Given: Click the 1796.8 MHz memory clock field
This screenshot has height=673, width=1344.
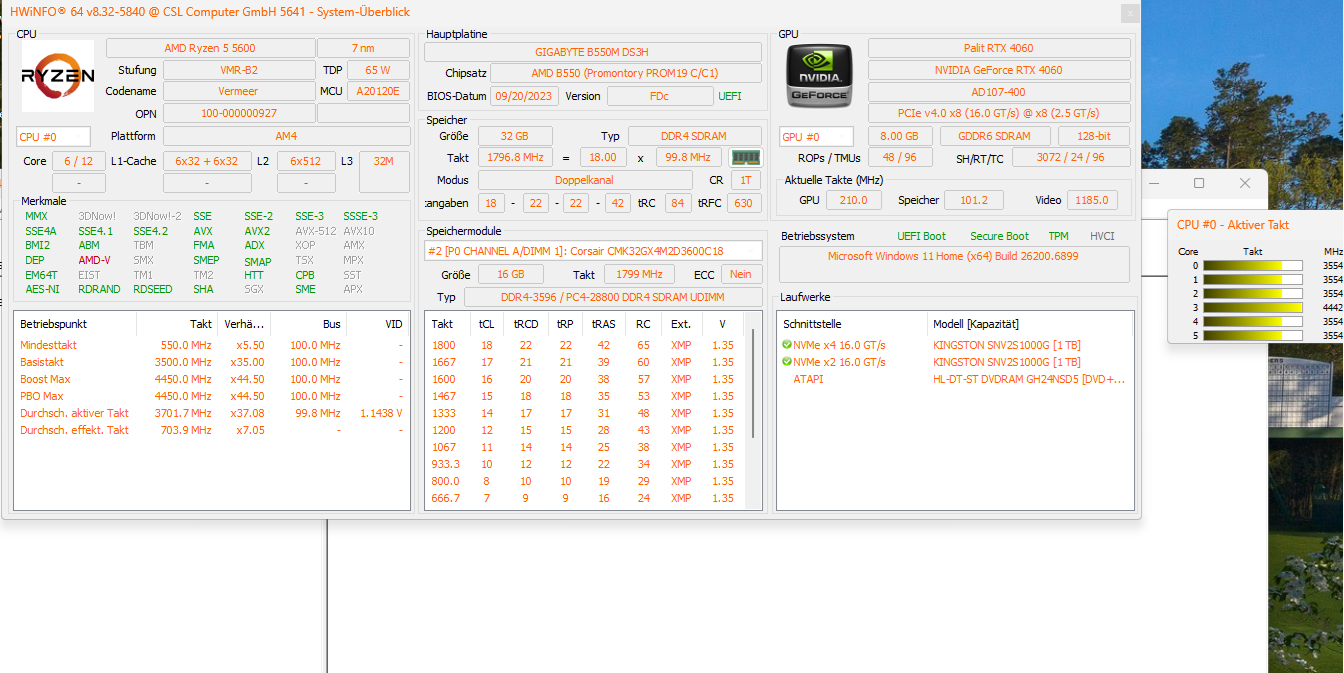Looking at the screenshot, I should (515, 157).
